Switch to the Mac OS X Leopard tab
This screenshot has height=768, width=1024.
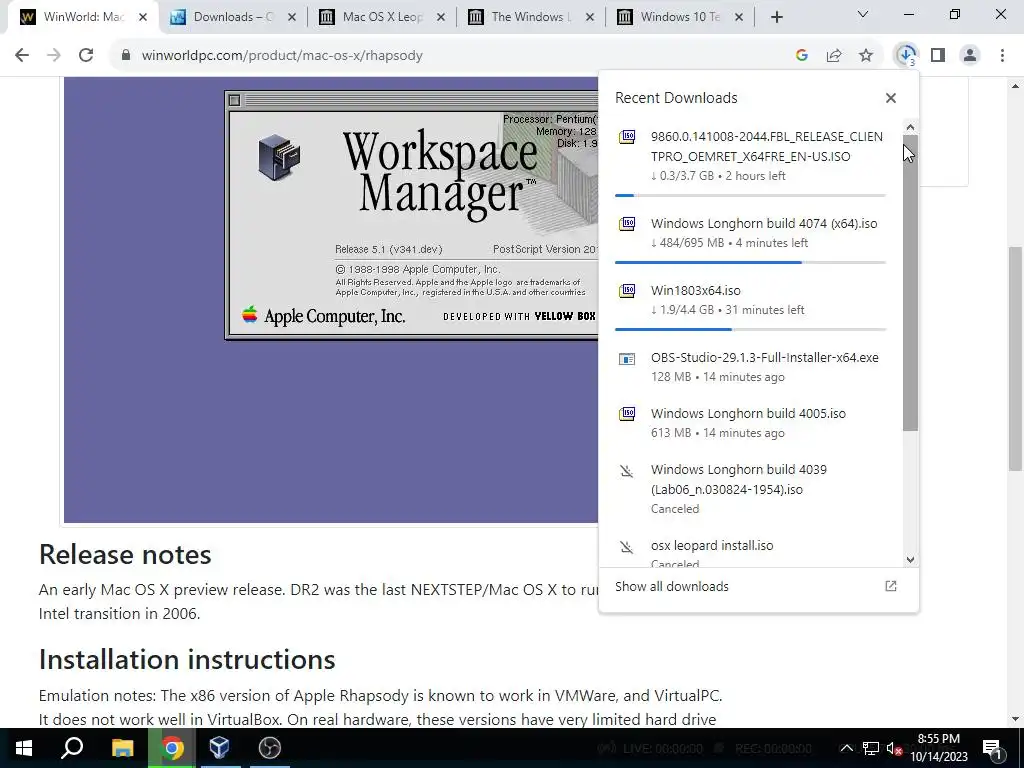pyautogui.click(x=383, y=17)
